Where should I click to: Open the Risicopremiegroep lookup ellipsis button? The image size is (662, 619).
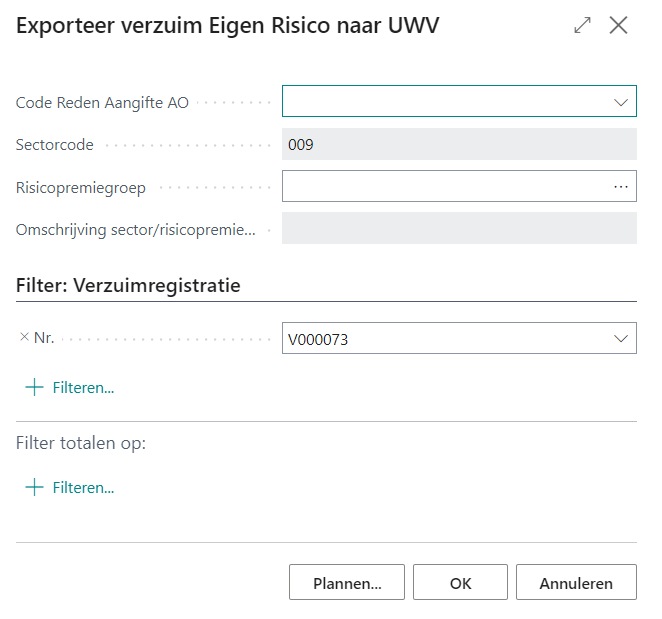(621, 187)
